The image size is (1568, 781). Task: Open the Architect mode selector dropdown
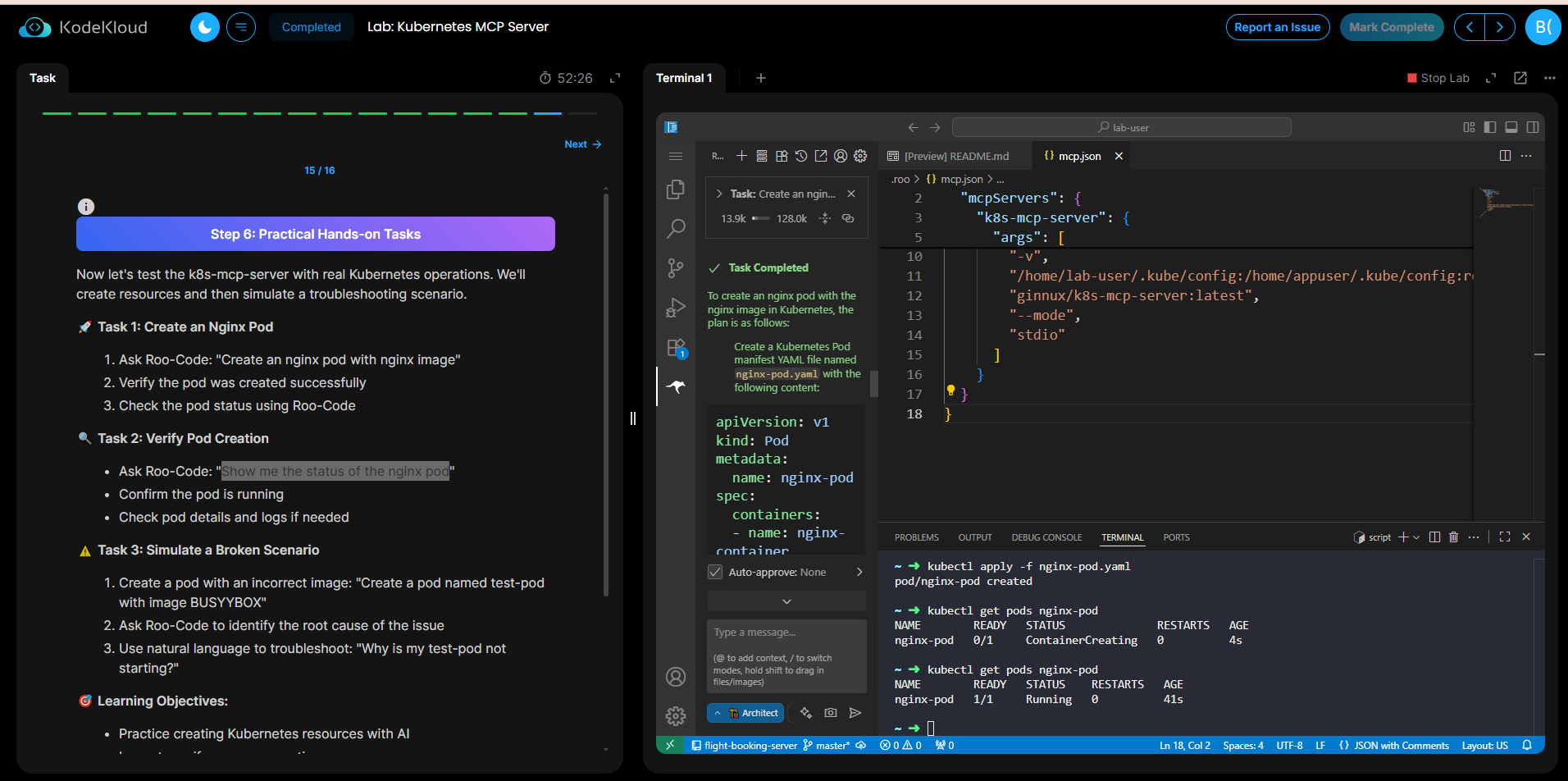coord(745,713)
